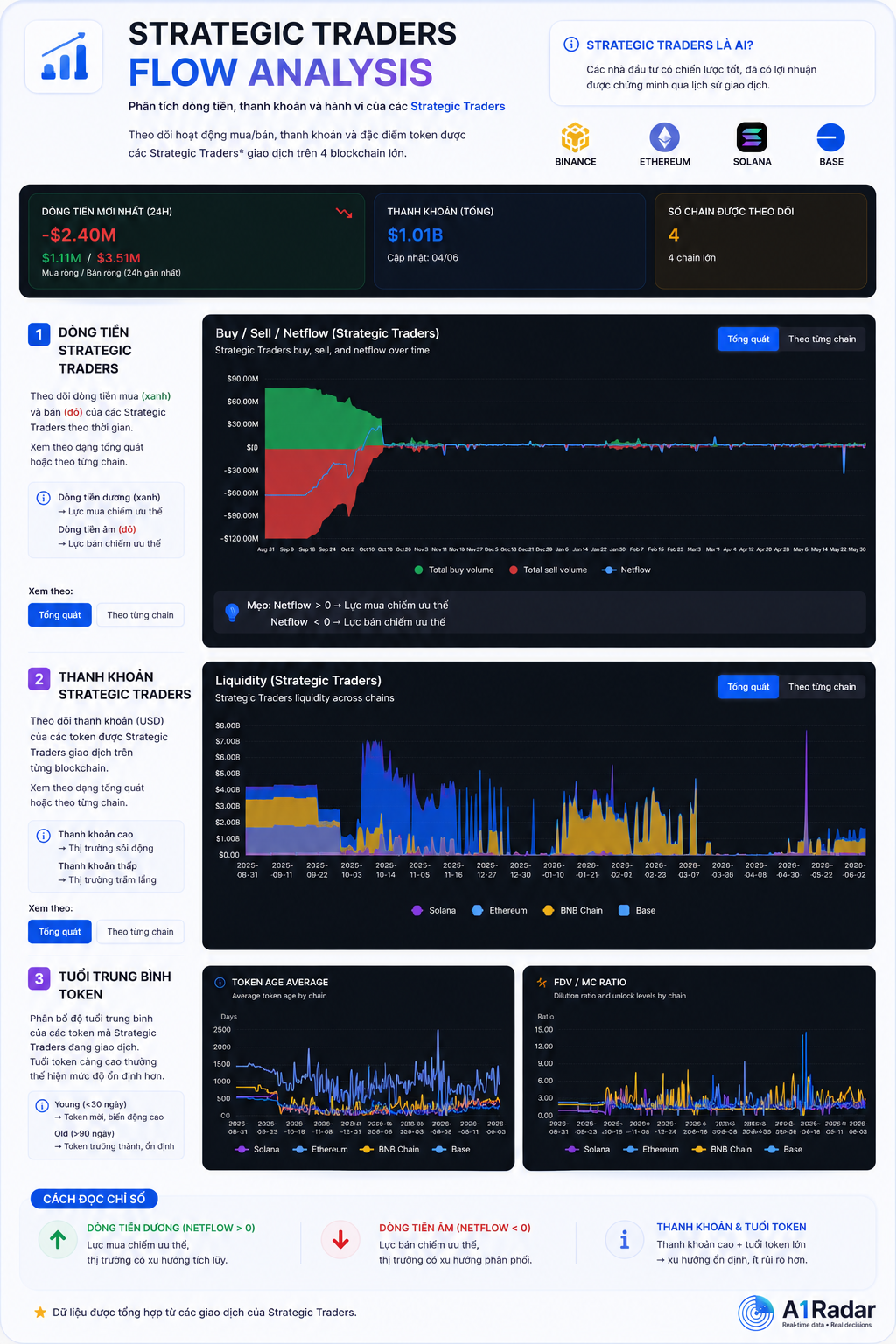Toggle Ethereum in Token Age legend

point(320,1150)
